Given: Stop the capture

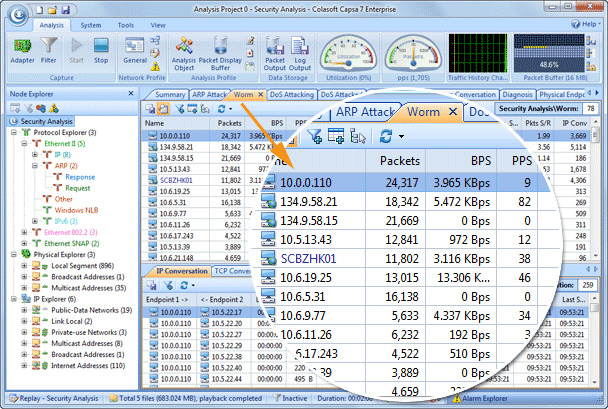Looking at the screenshot, I should coord(101,50).
